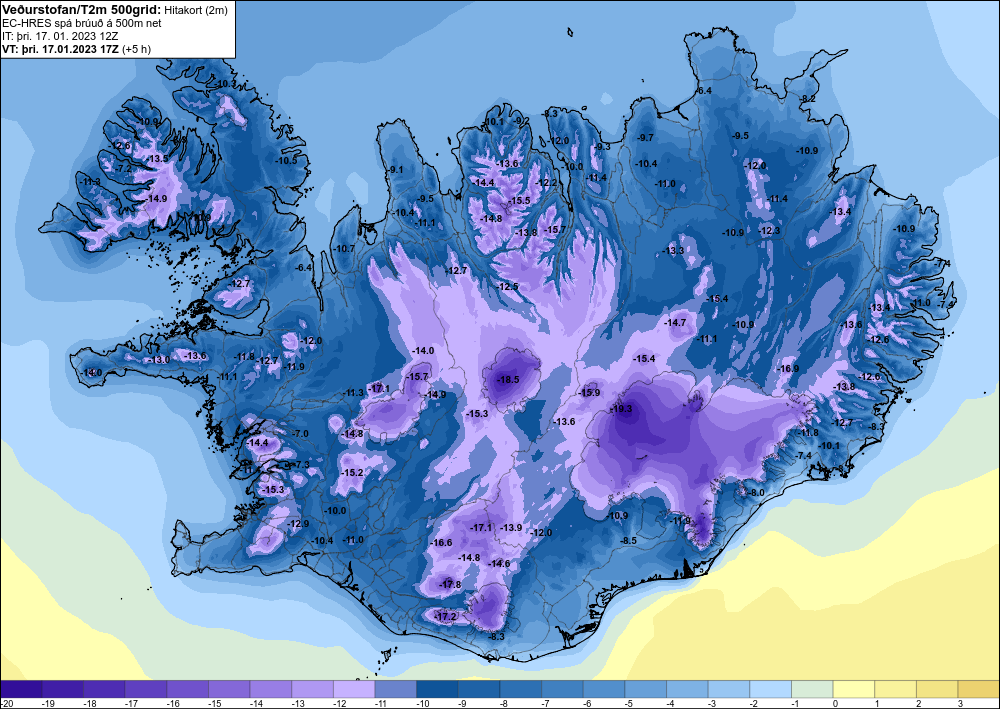Click the legend swatch above the 2 label
This screenshot has width=1000, height=709.
click(937, 689)
